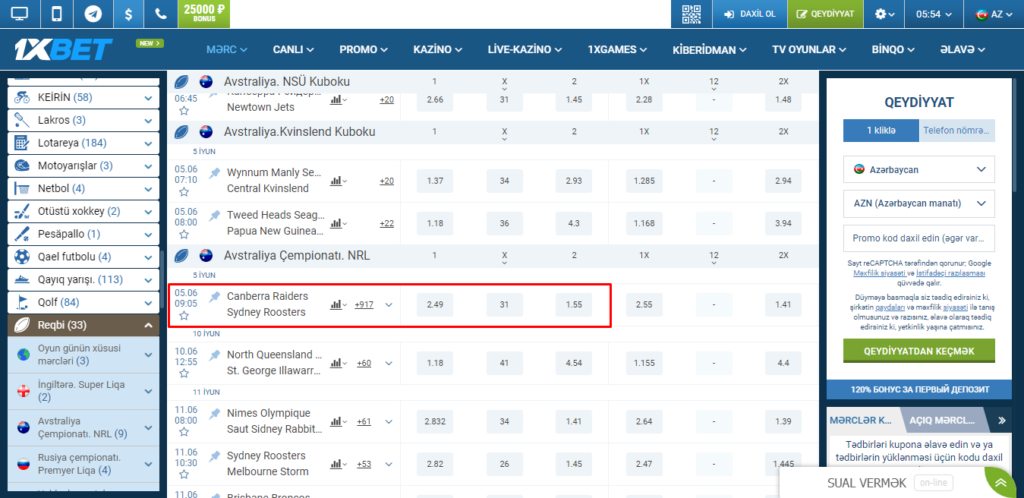Favorite the Canberra Raiders match star
Image resolution: width=1024 pixels, height=498 pixels.
pyautogui.click(x=184, y=316)
